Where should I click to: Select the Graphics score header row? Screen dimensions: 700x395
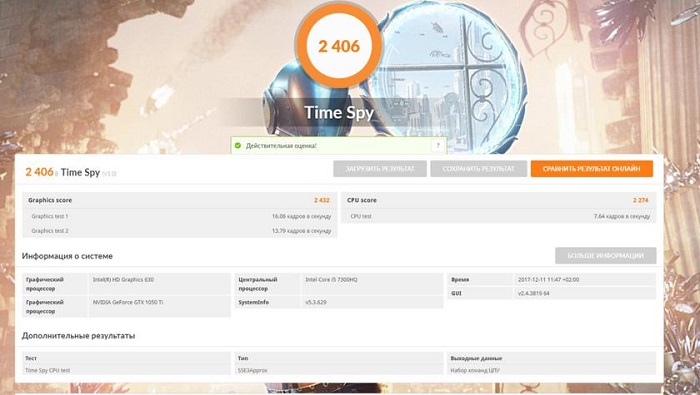(x=179, y=200)
